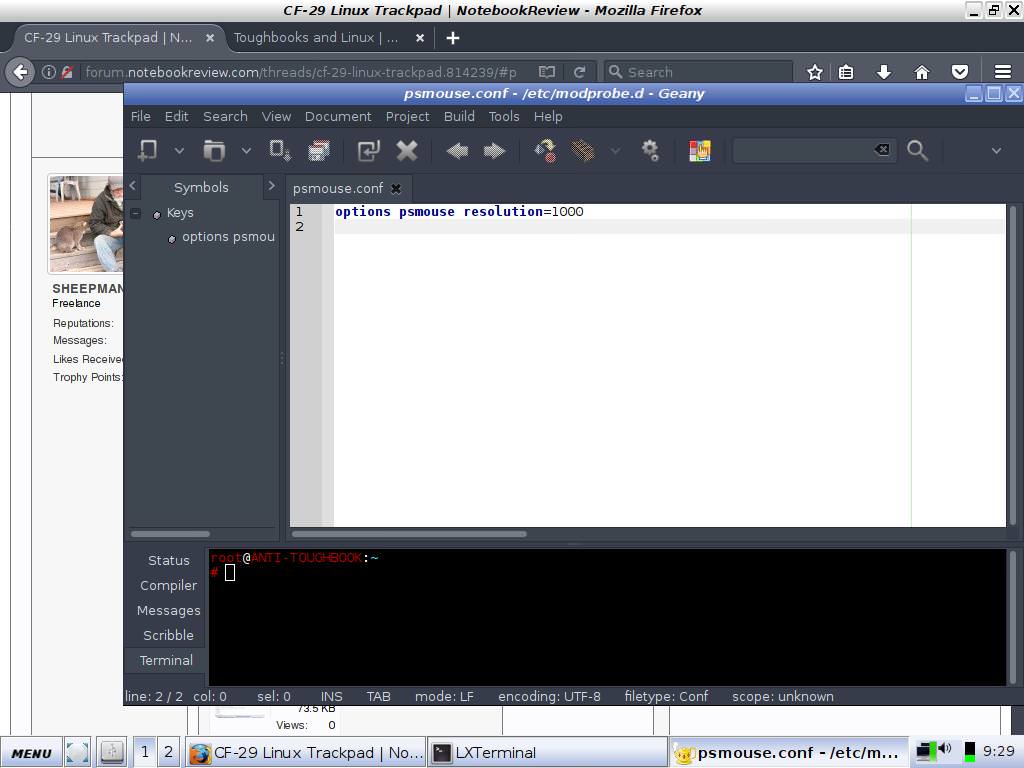Click the editor vertical scrollbar
Viewport: 1024px width, 768px height.
point(1013,366)
